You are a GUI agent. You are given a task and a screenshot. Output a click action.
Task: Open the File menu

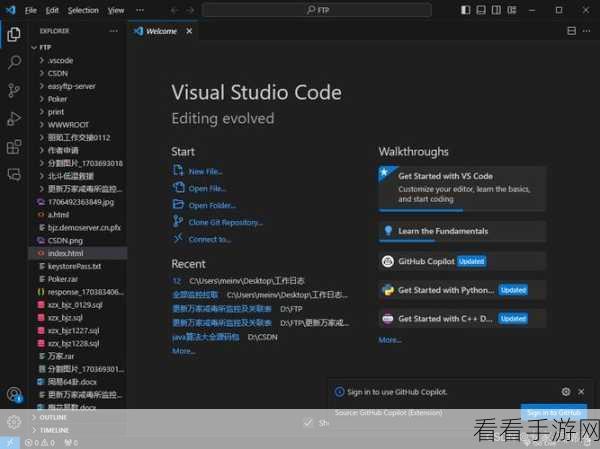tap(31, 10)
